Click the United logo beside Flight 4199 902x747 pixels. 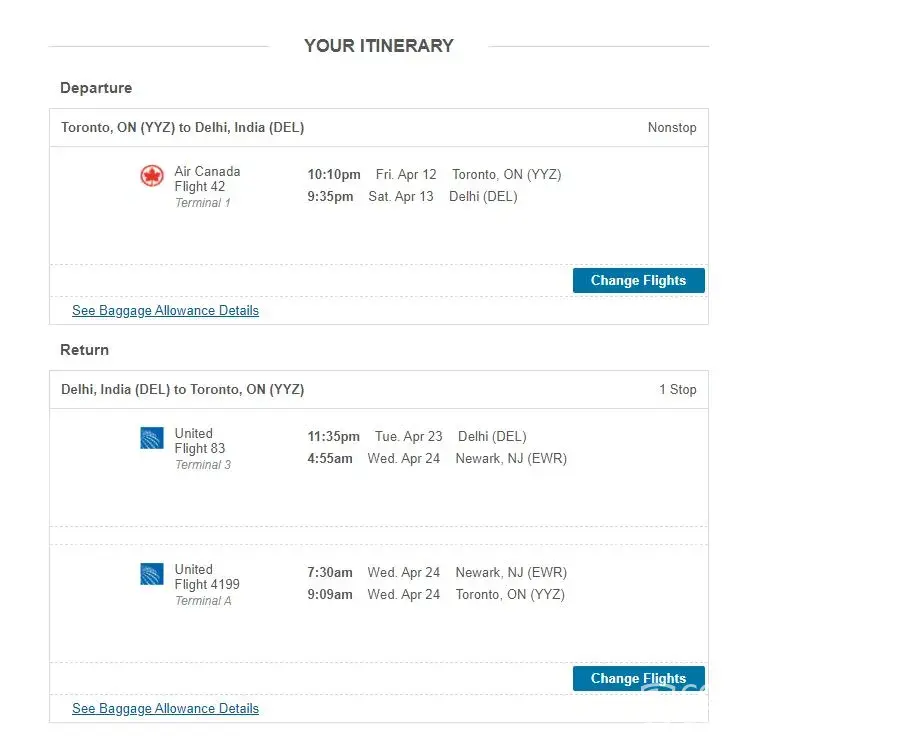coord(152,574)
